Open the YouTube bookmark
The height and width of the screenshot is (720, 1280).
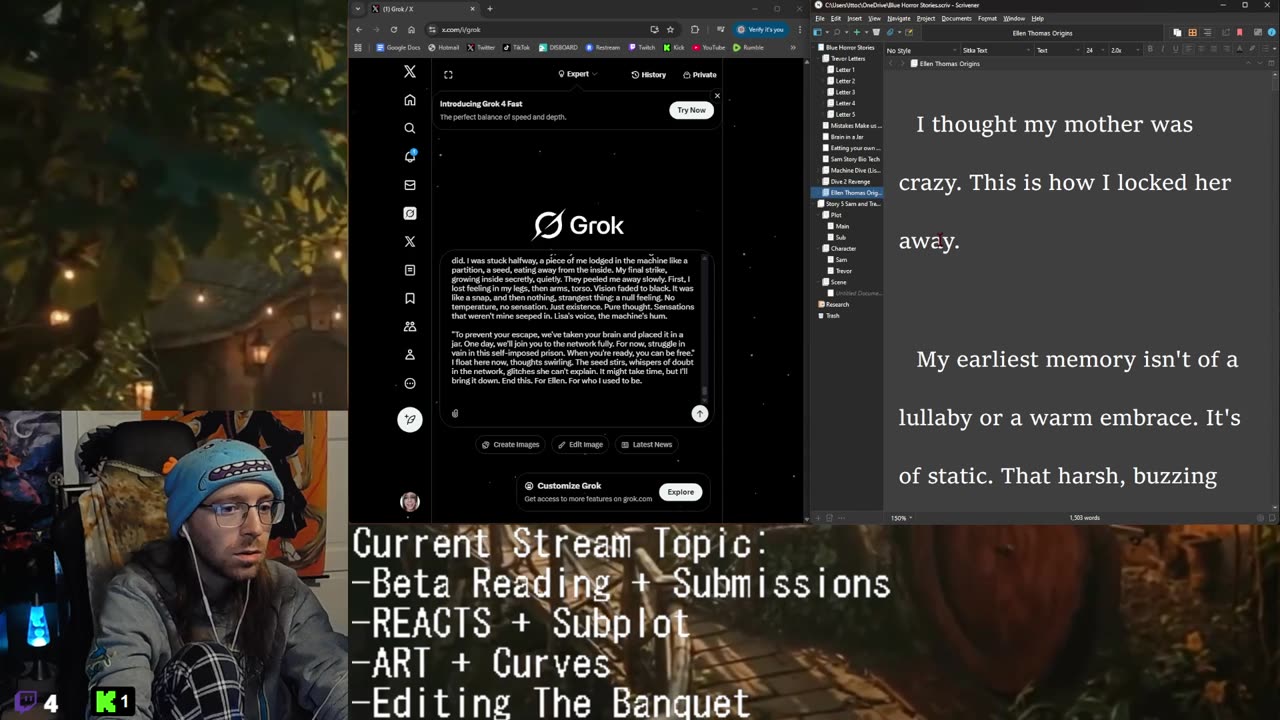[x=708, y=47]
